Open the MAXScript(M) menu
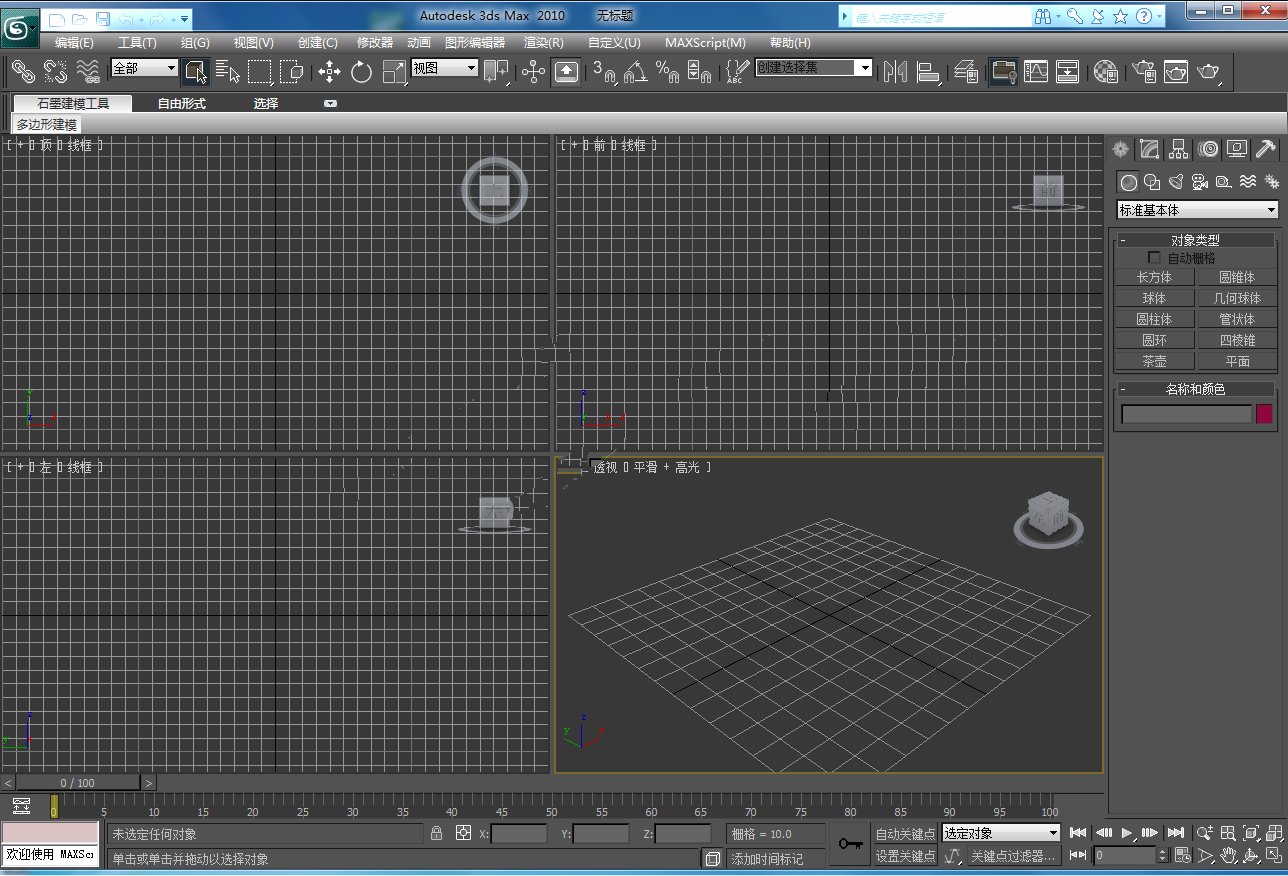1288x876 pixels. 705,43
